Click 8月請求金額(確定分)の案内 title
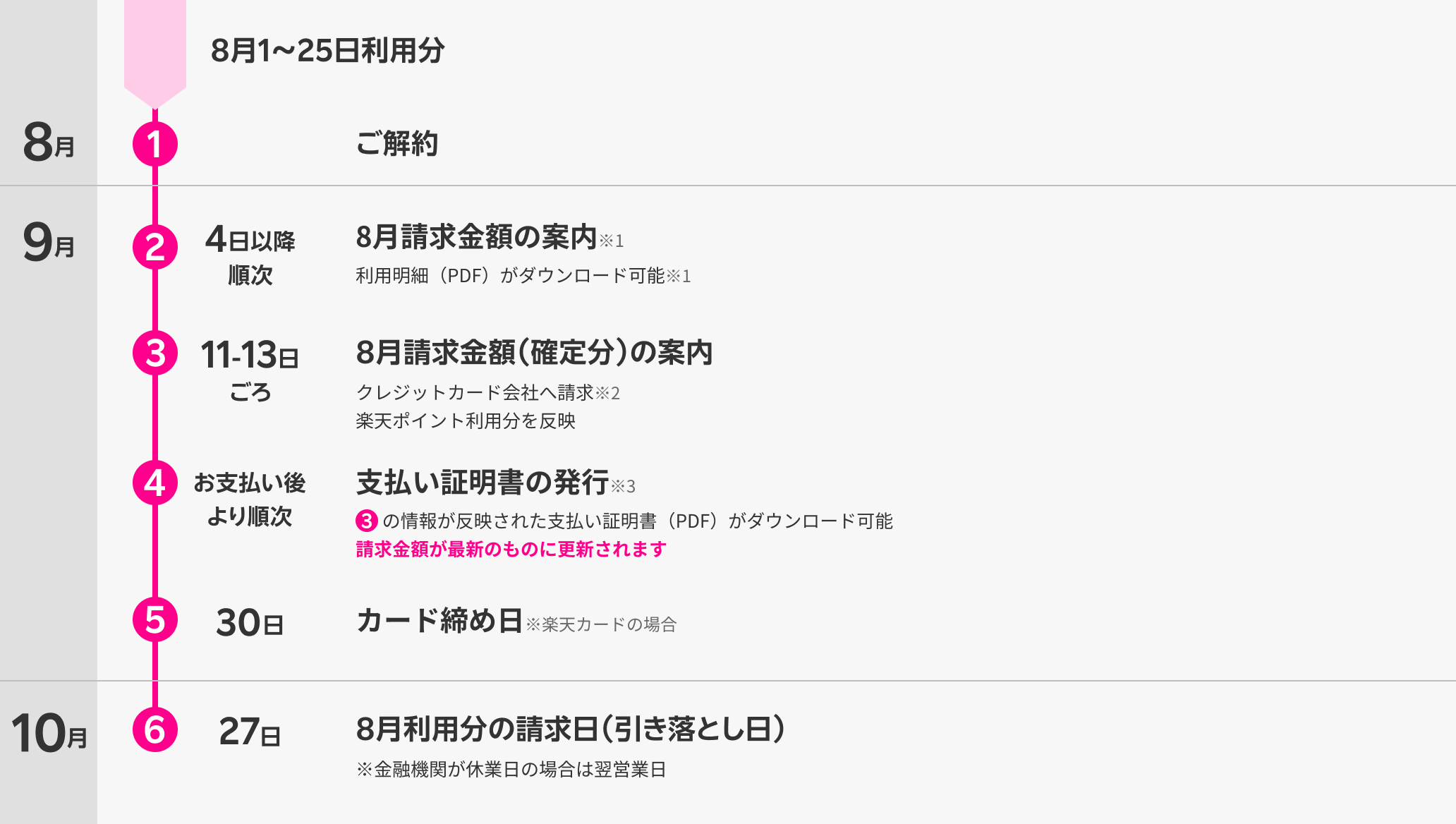The image size is (1456, 824). point(534,353)
